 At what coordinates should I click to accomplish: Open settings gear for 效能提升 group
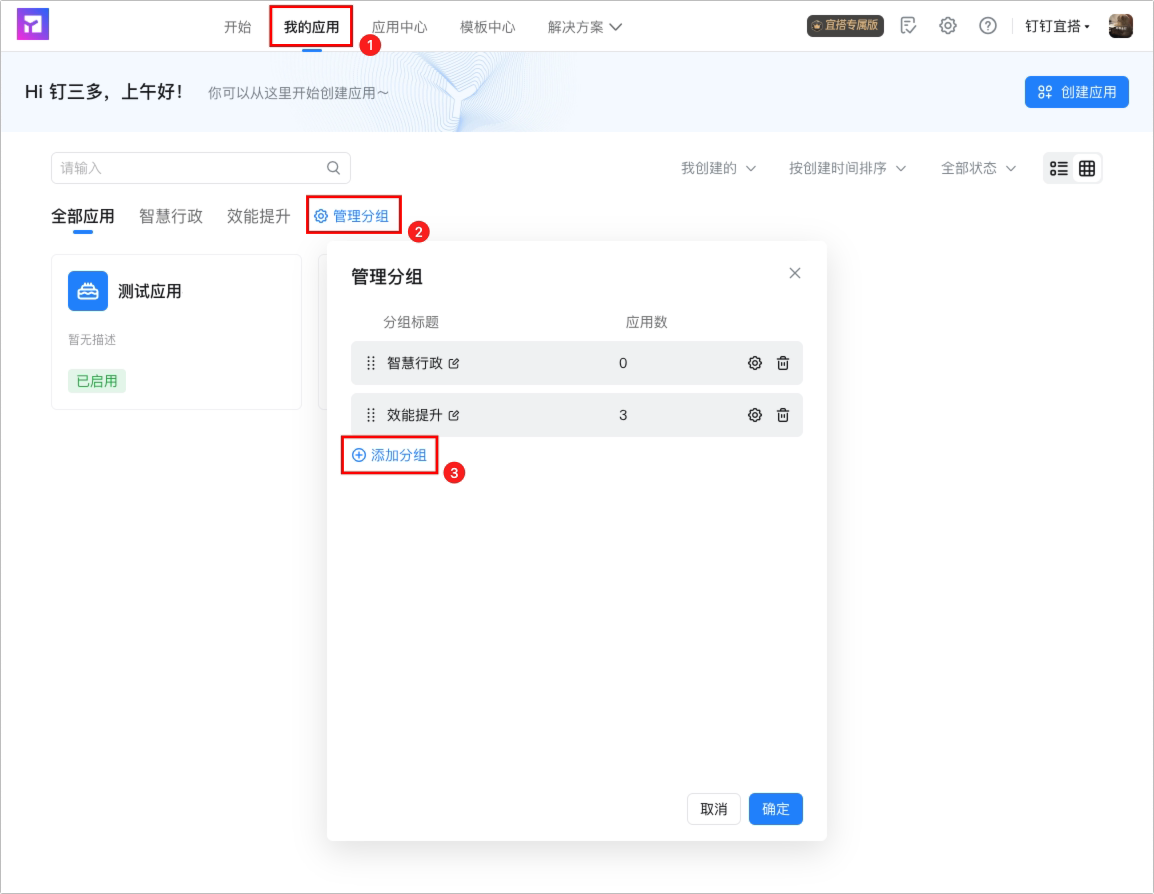coord(754,415)
